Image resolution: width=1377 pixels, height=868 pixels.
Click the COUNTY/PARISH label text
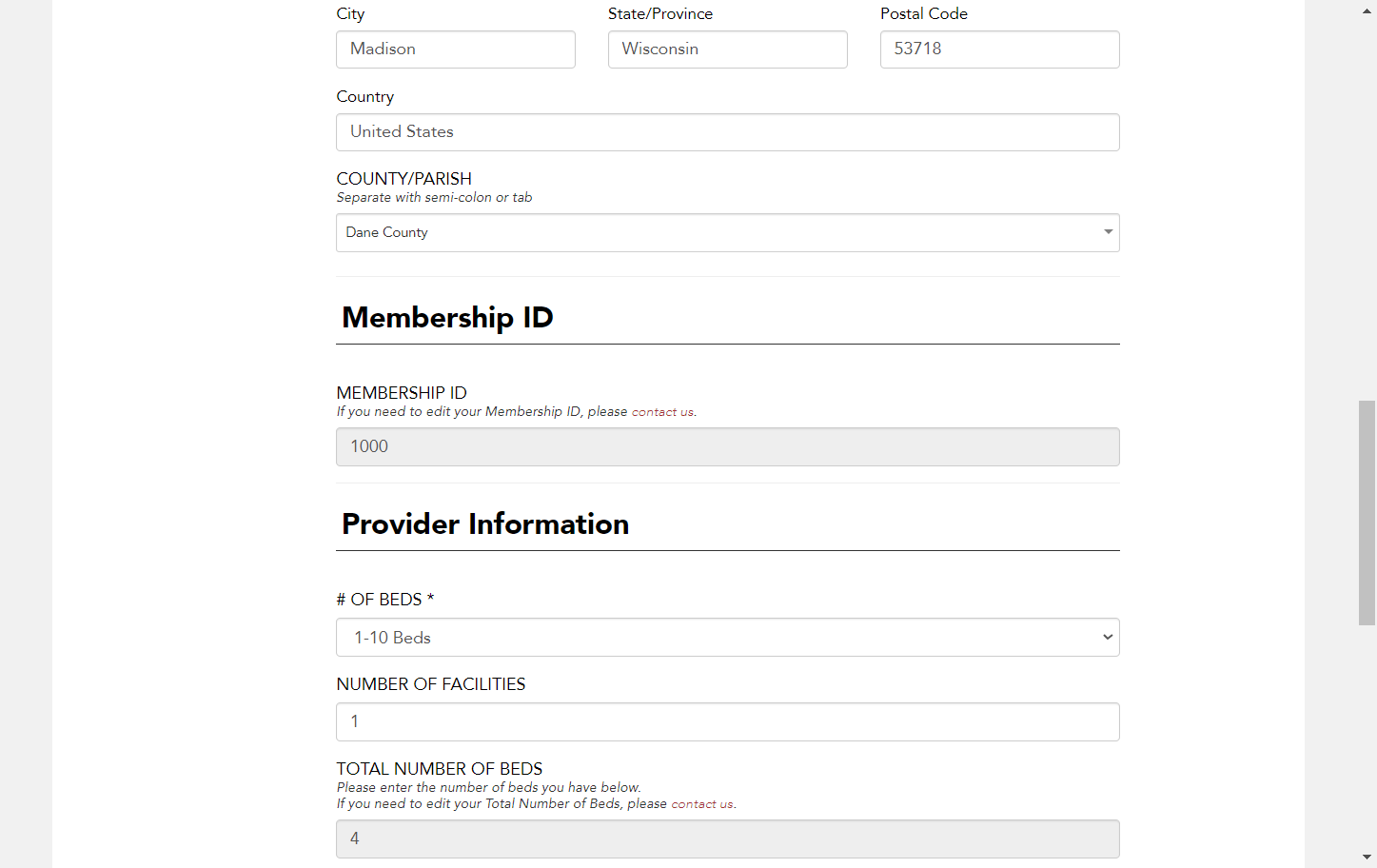point(403,179)
